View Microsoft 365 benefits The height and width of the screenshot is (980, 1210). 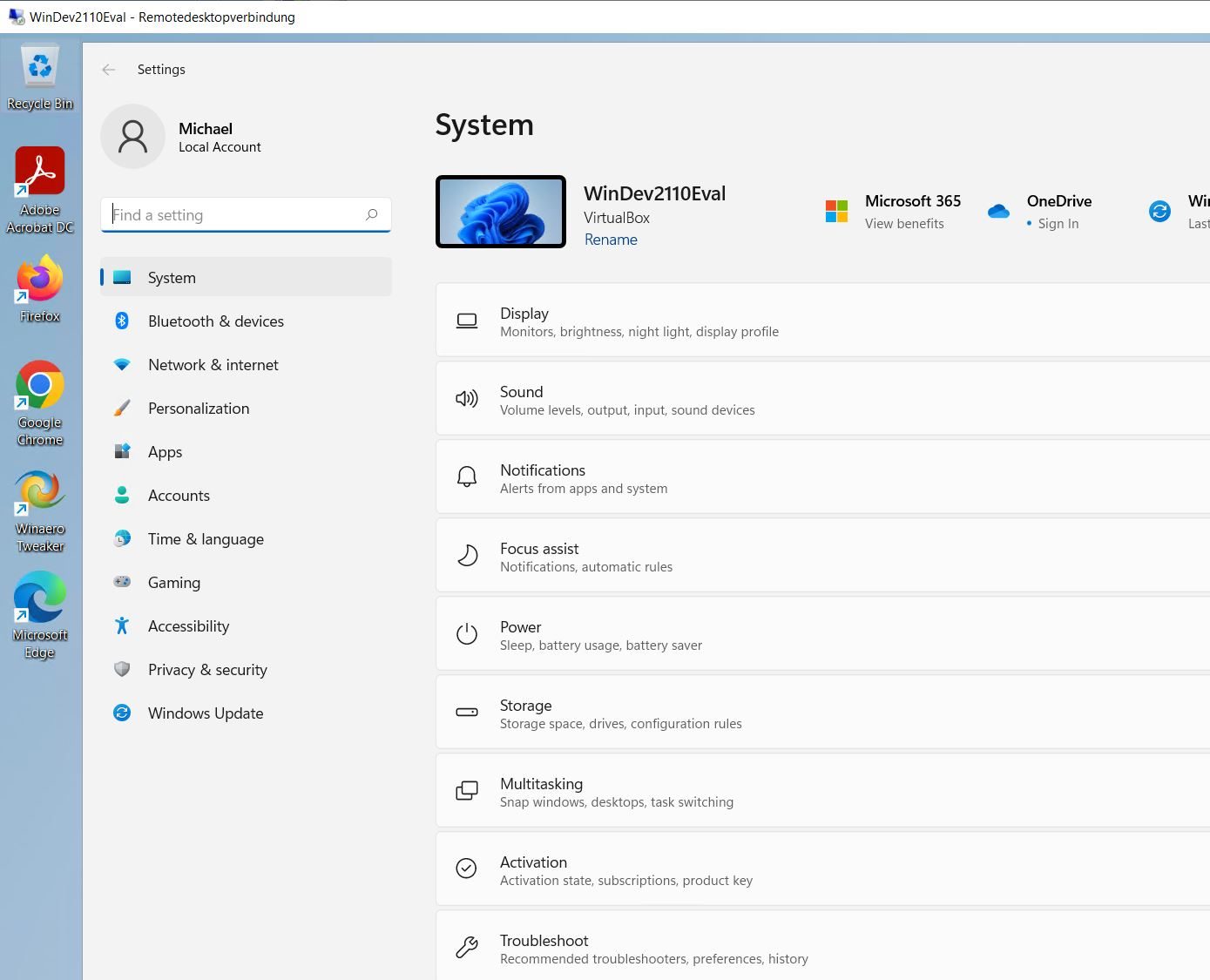pos(904,224)
